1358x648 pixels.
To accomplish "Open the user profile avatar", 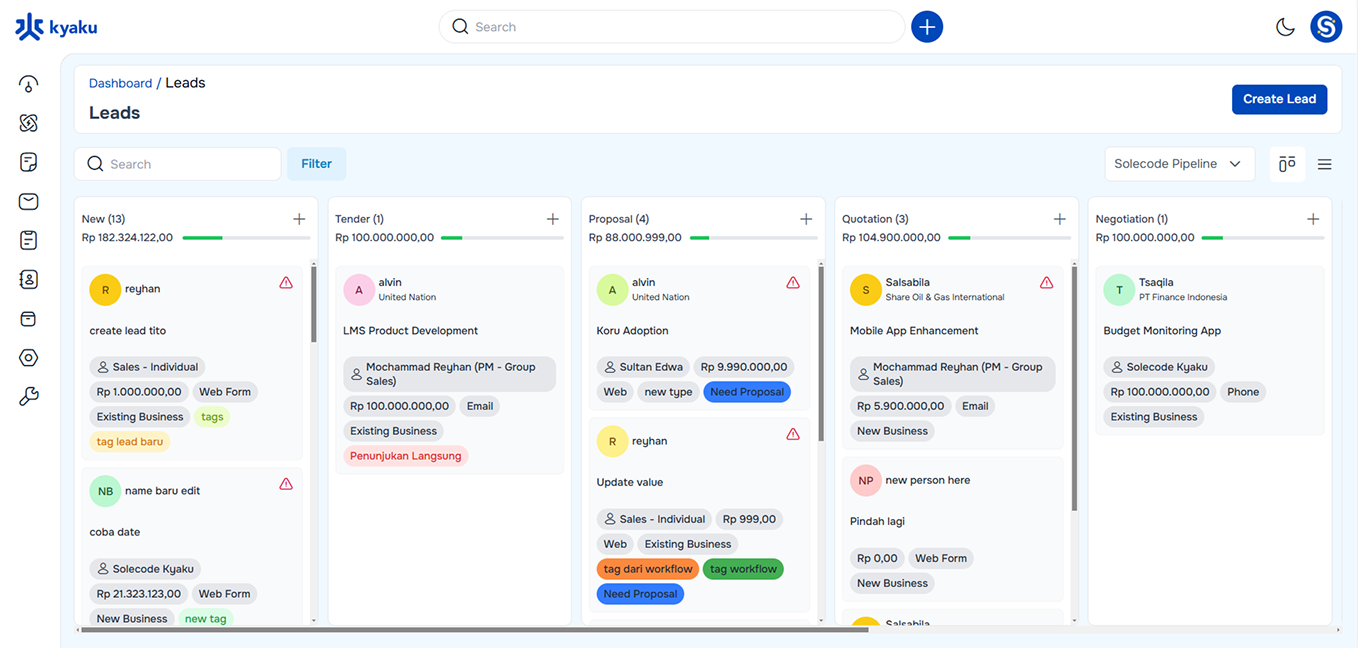I will click(1326, 27).
